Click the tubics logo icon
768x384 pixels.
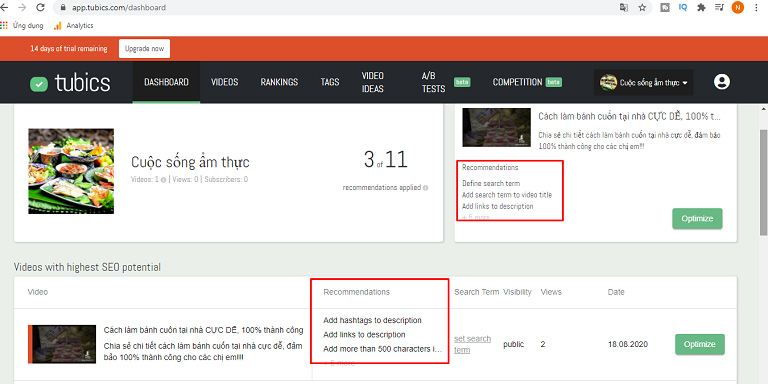(x=39, y=84)
